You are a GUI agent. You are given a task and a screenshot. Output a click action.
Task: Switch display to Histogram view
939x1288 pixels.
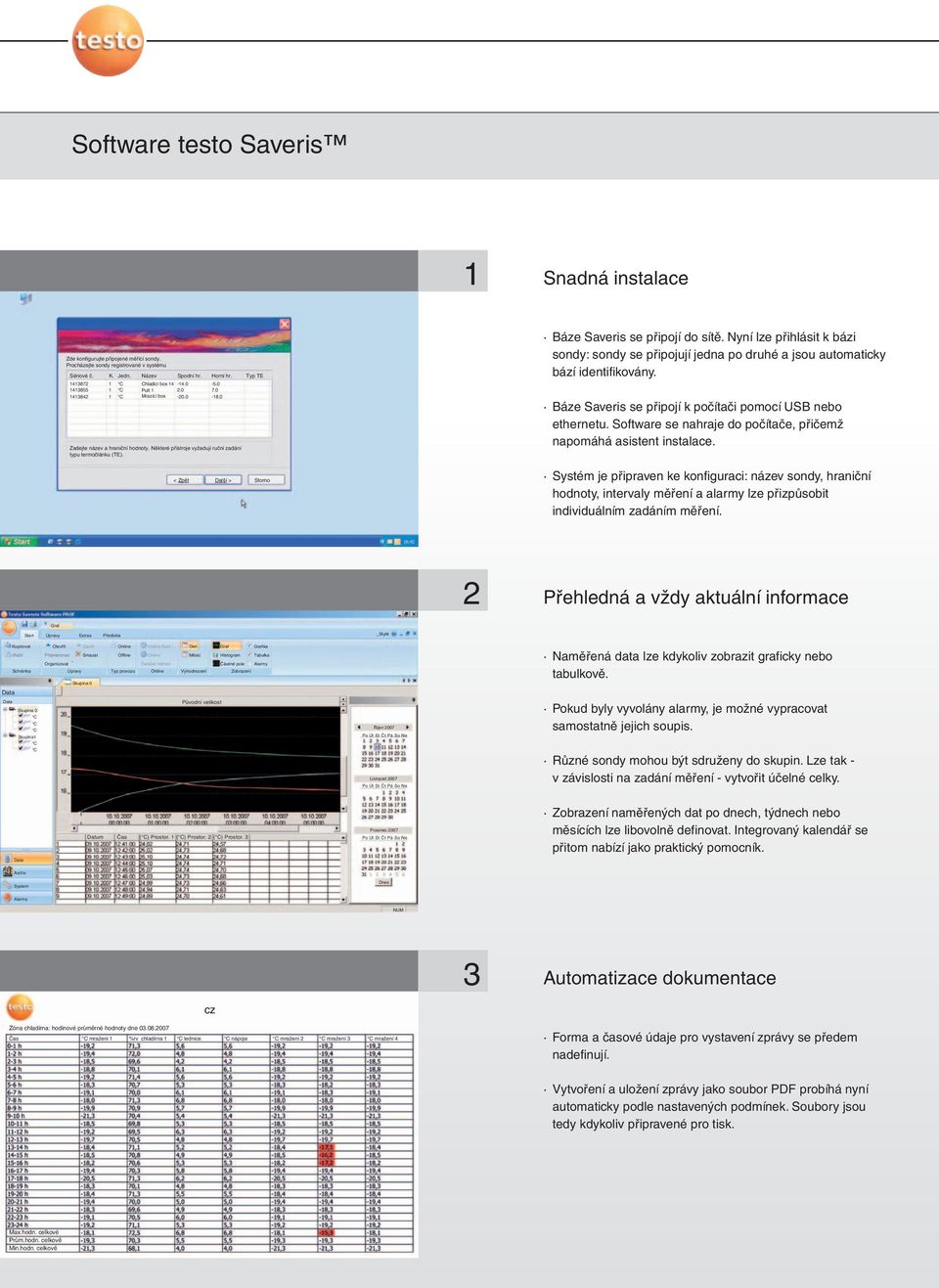[227, 655]
